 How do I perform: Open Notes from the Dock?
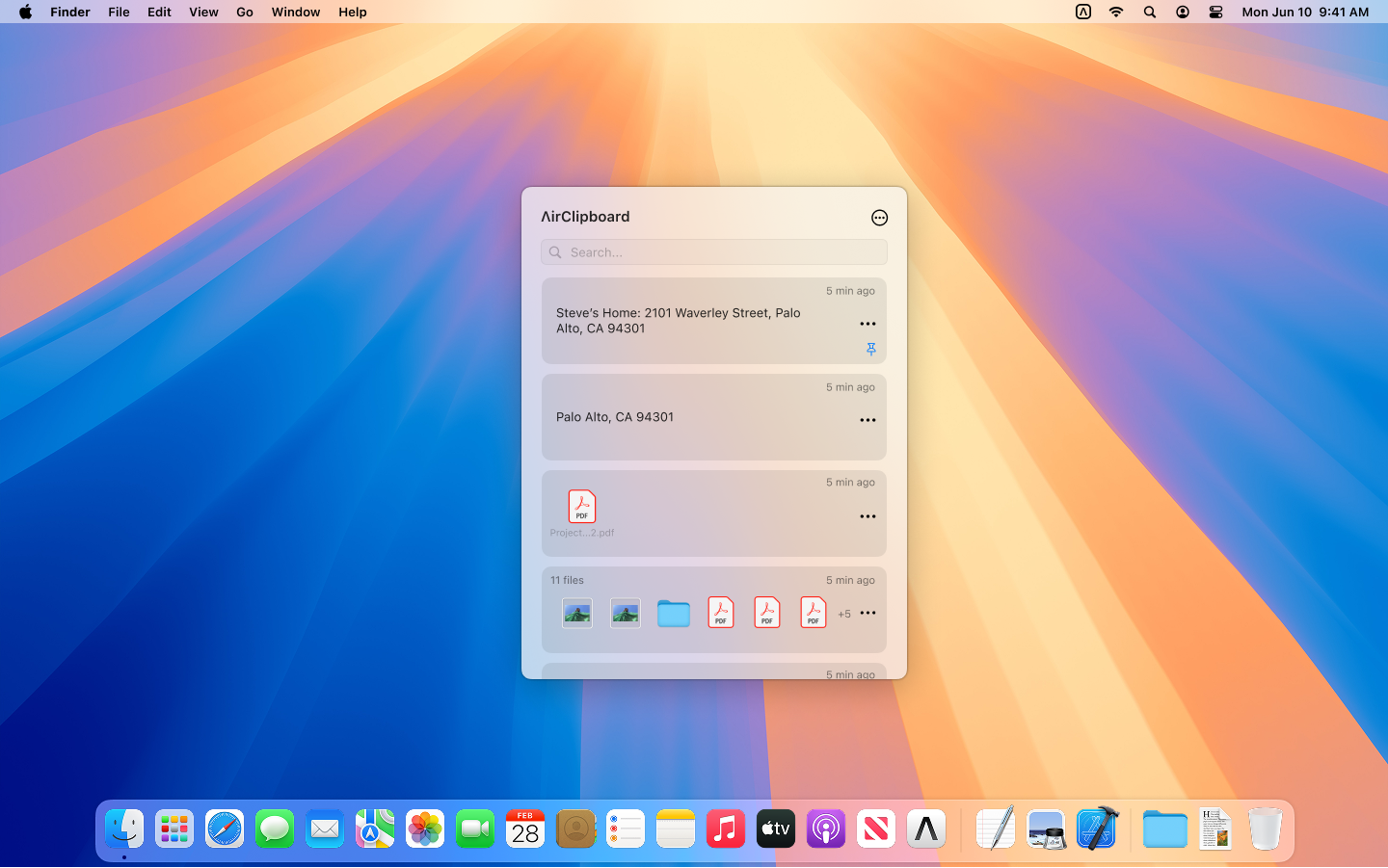pyautogui.click(x=676, y=829)
